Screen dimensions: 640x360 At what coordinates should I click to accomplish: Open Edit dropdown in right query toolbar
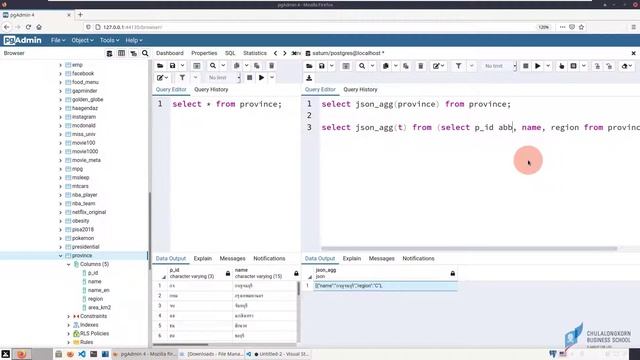click(438, 66)
